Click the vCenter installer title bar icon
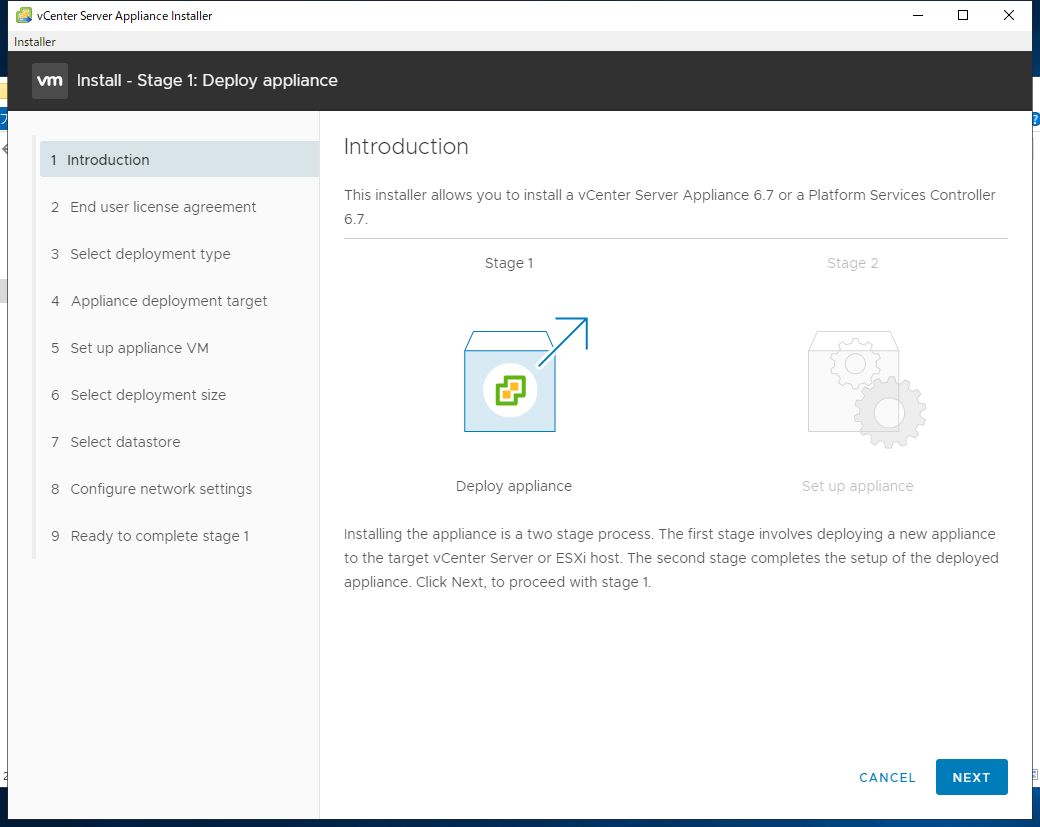The width and height of the screenshot is (1040, 827). tap(24, 15)
